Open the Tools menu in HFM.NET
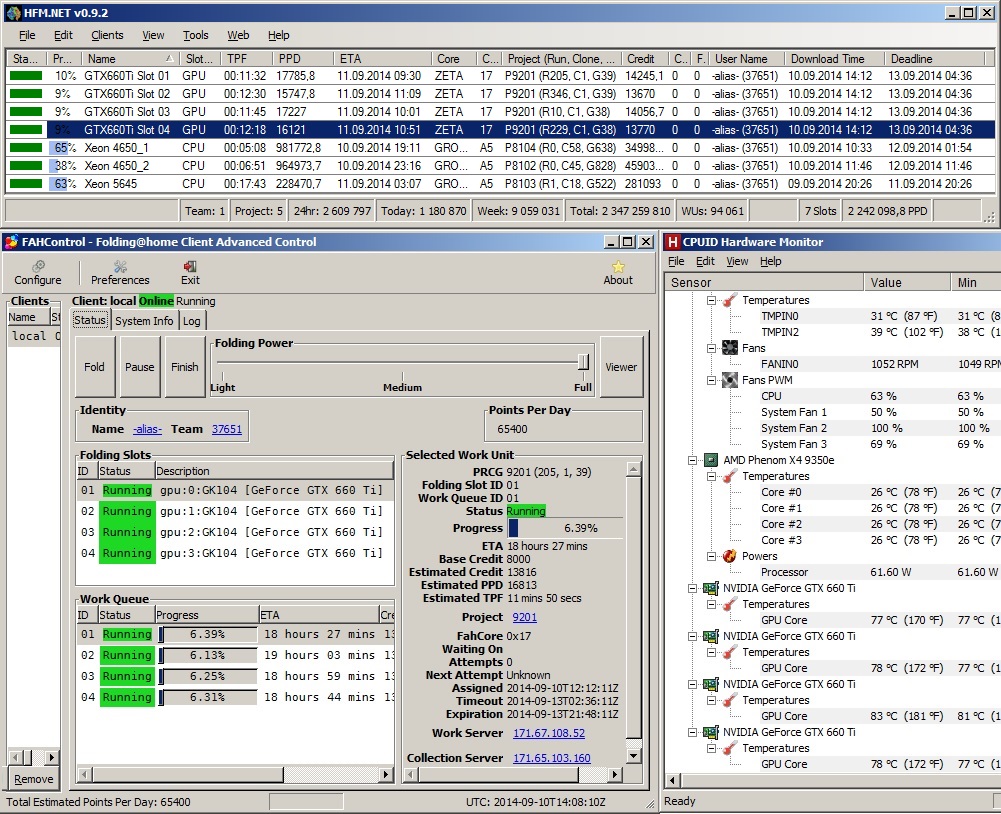 195,35
